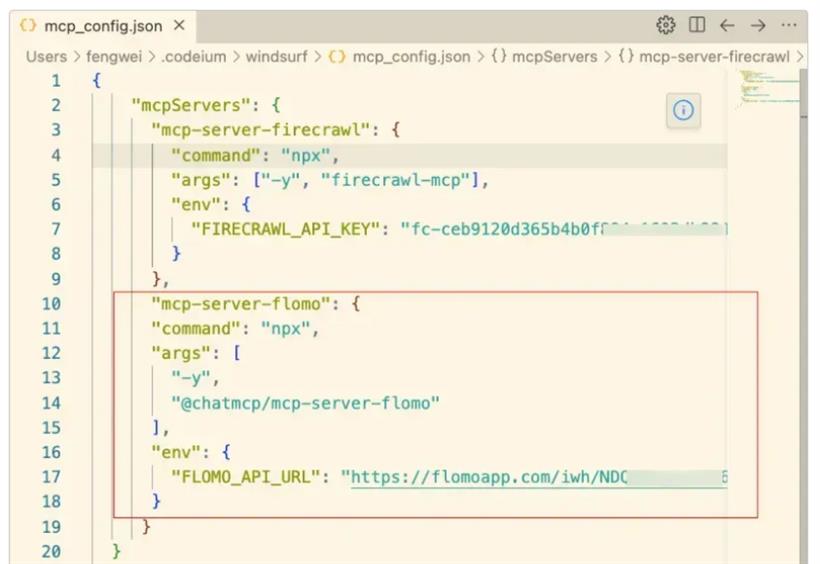Click the "command" key on line 11
The height and width of the screenshot is (564, 820).
click(x=196, y=329)
